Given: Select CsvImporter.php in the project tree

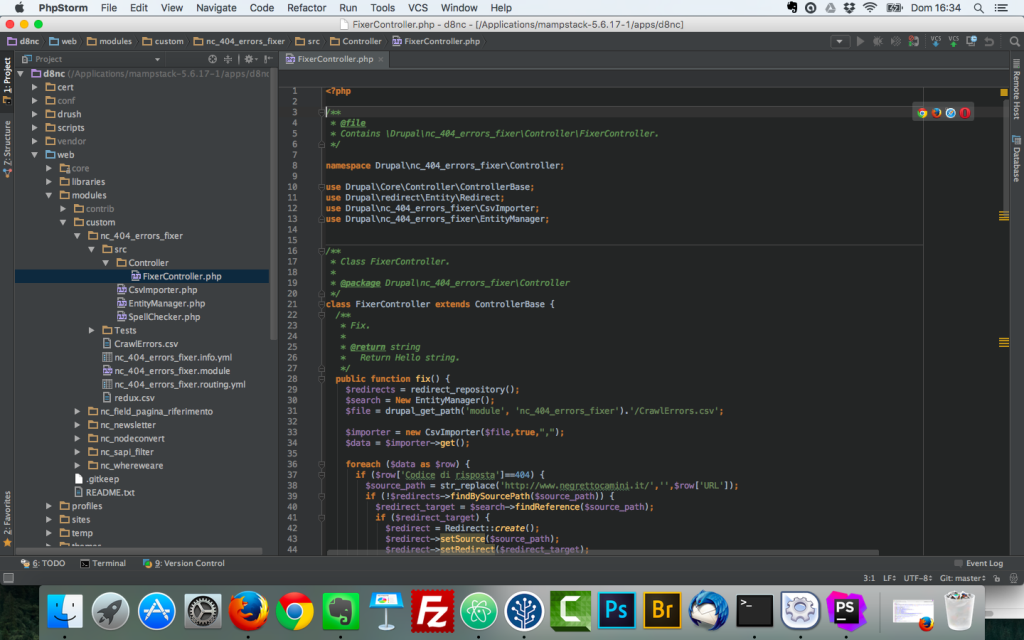Looking at the screenshot, I should (162, 290).
